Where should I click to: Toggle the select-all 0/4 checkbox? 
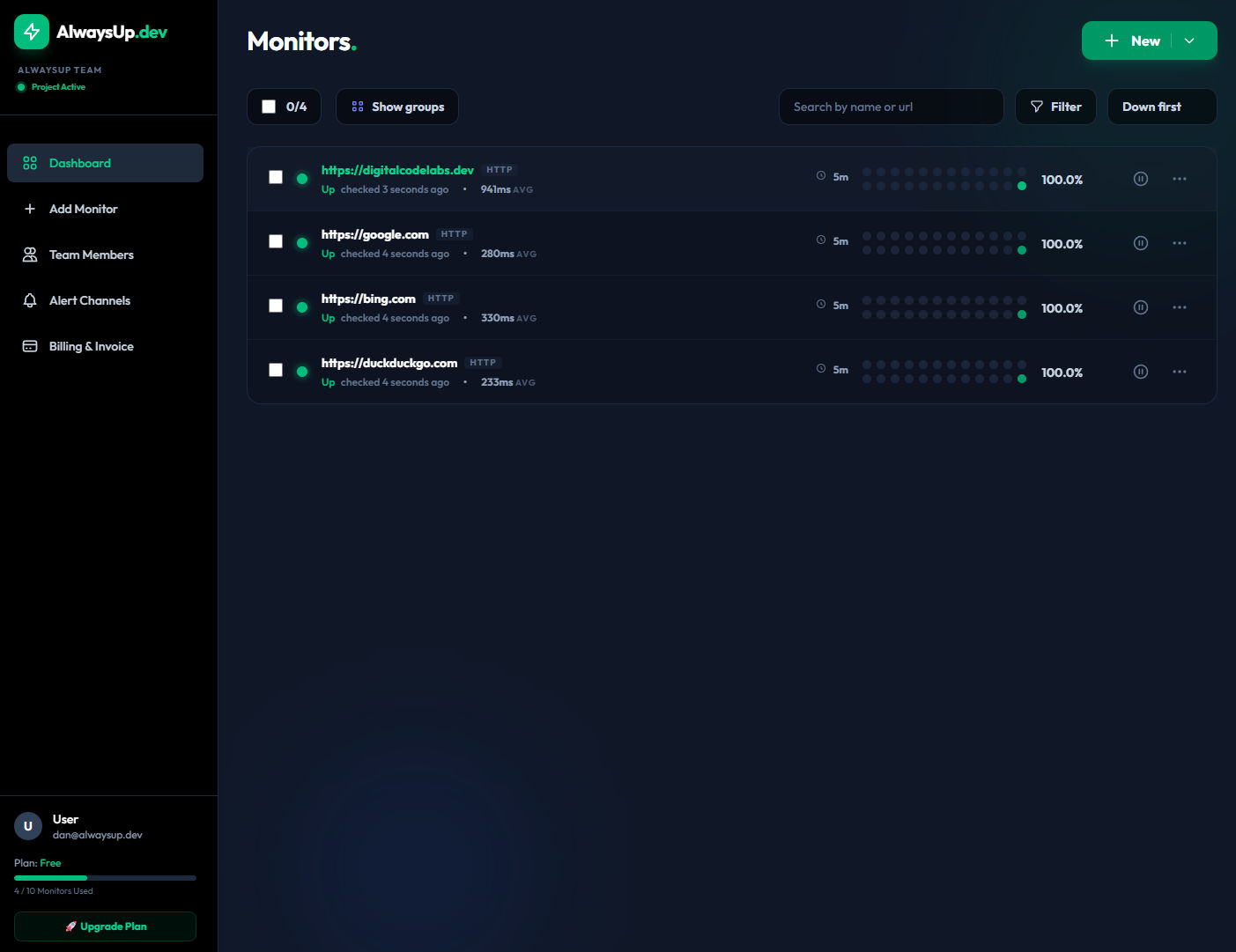(x=269, y=107)
